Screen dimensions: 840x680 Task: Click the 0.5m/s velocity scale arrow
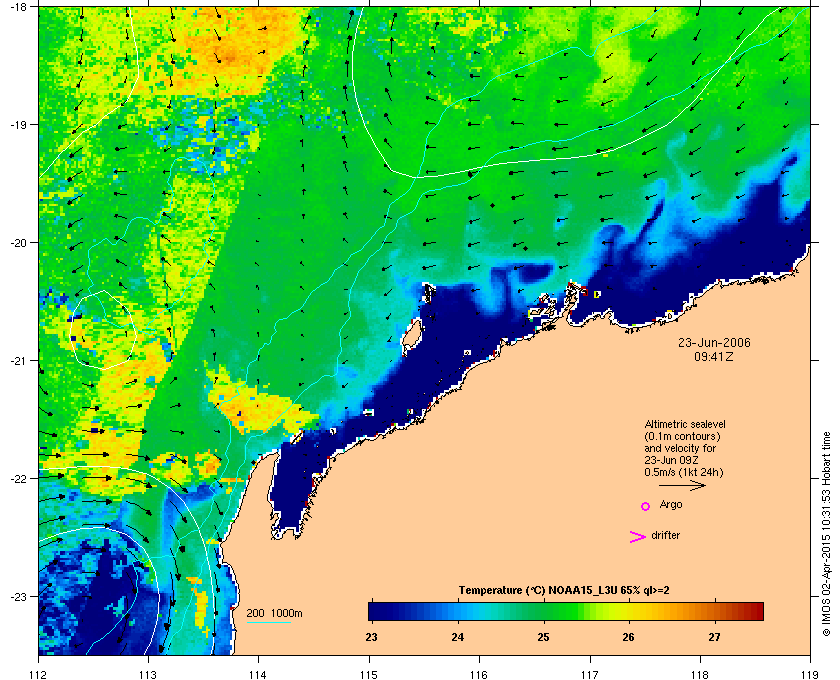[682, 486]
